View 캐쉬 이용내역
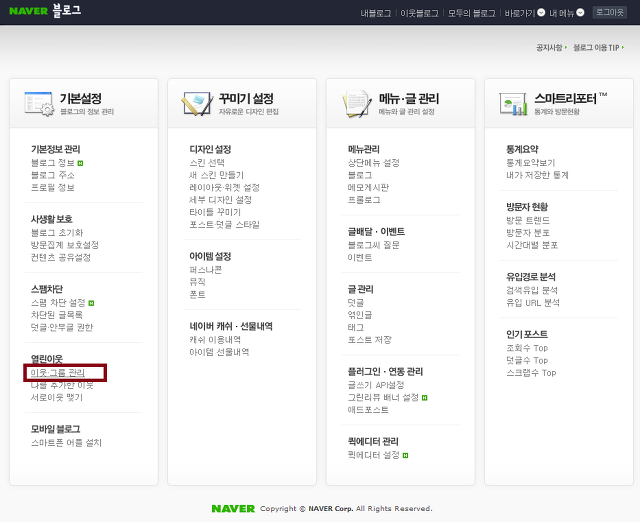The height and width of the screenshot is (522, 640). (215, 340)
